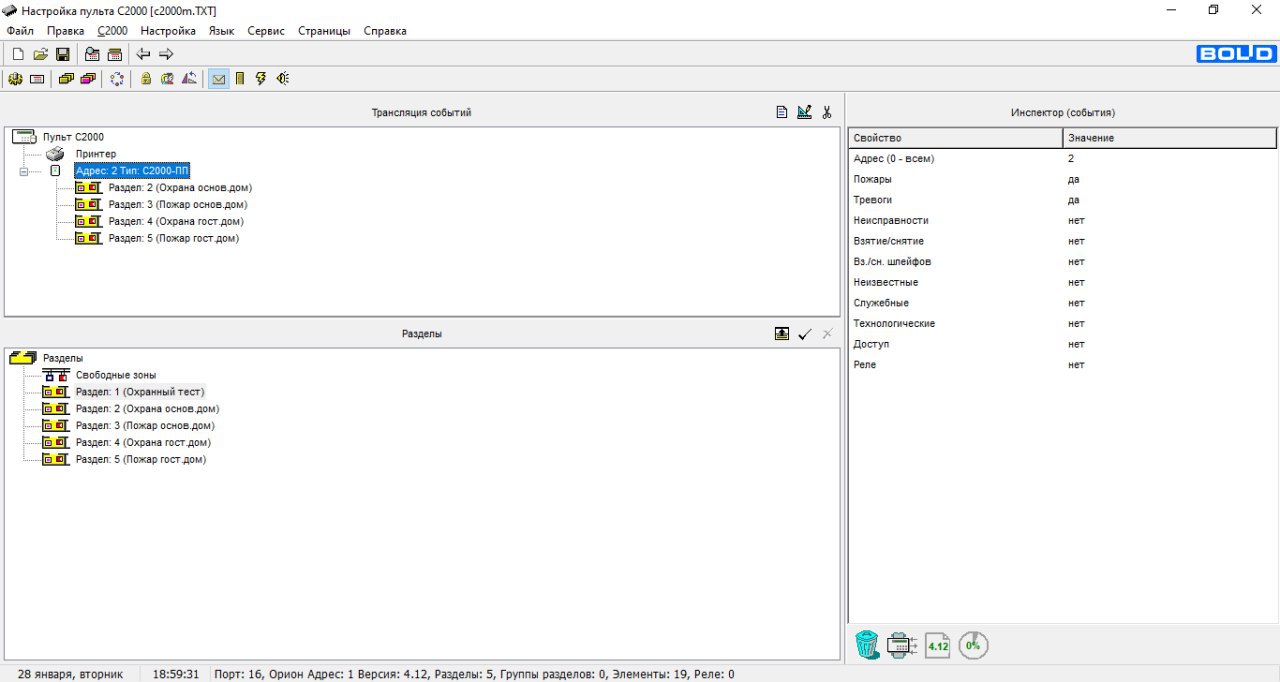This screenshot has height=682, width=1280.
Task: Go forward with the right arrow
Action: (166, 54)
